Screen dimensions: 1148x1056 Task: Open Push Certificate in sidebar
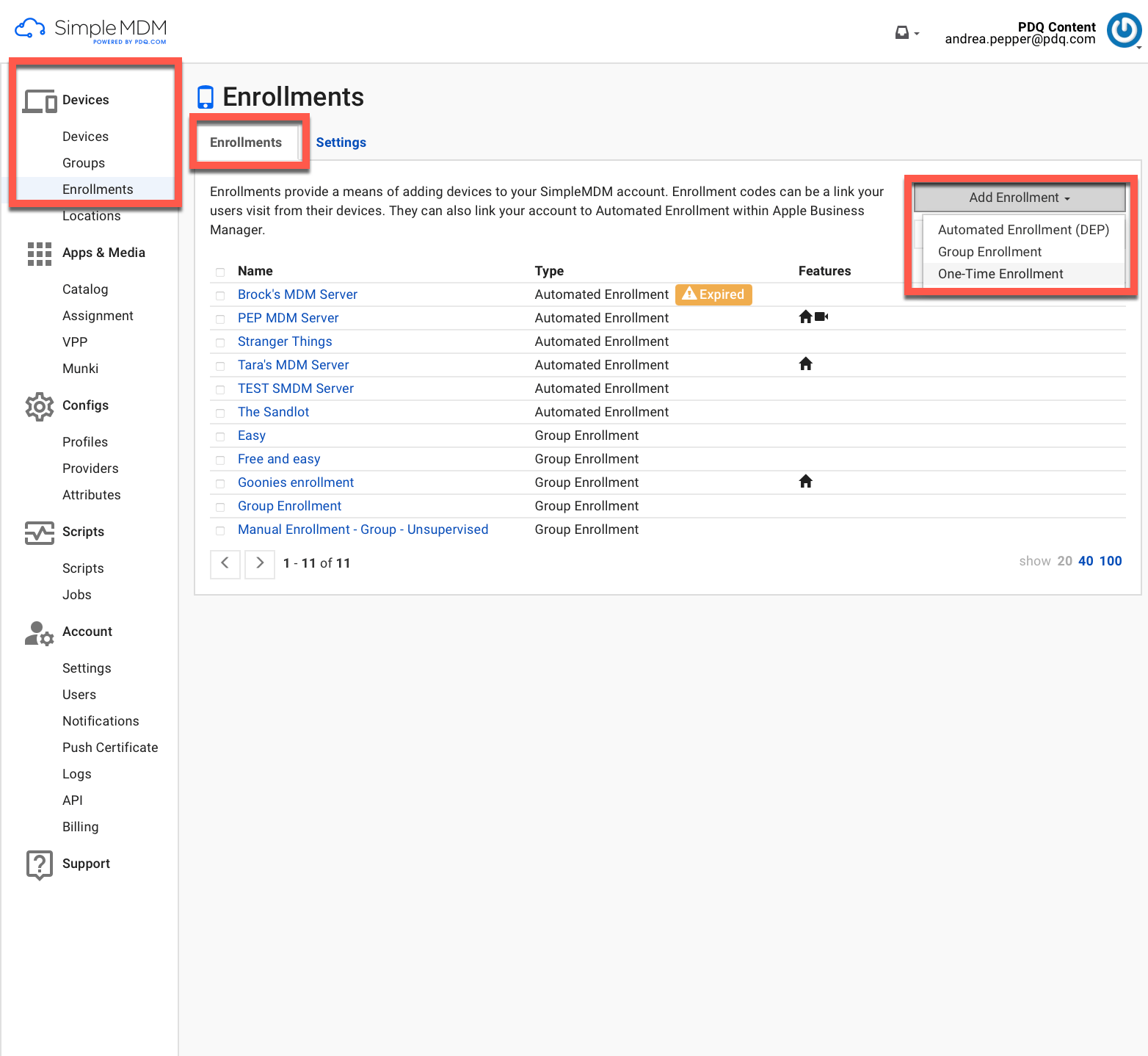pos(110,748)
